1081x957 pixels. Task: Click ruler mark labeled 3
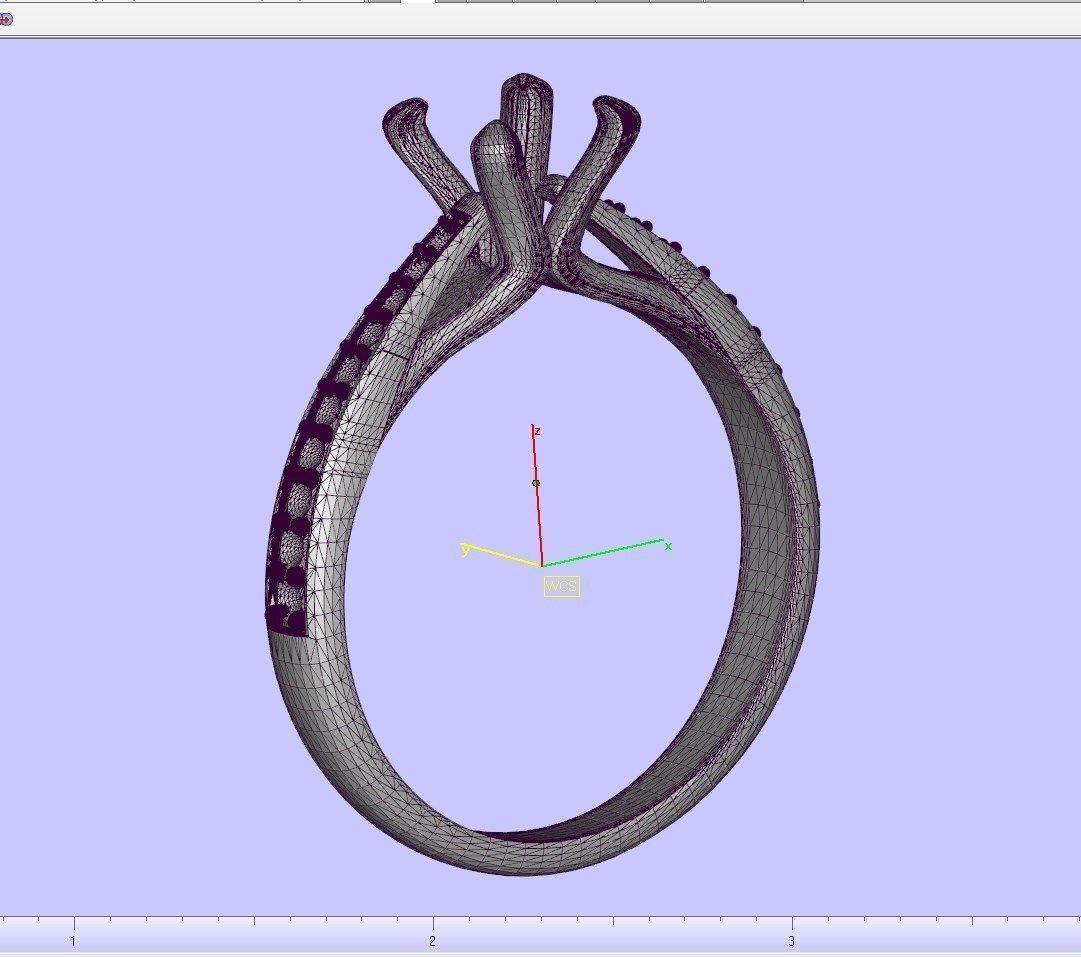click(x=791, y=941)
